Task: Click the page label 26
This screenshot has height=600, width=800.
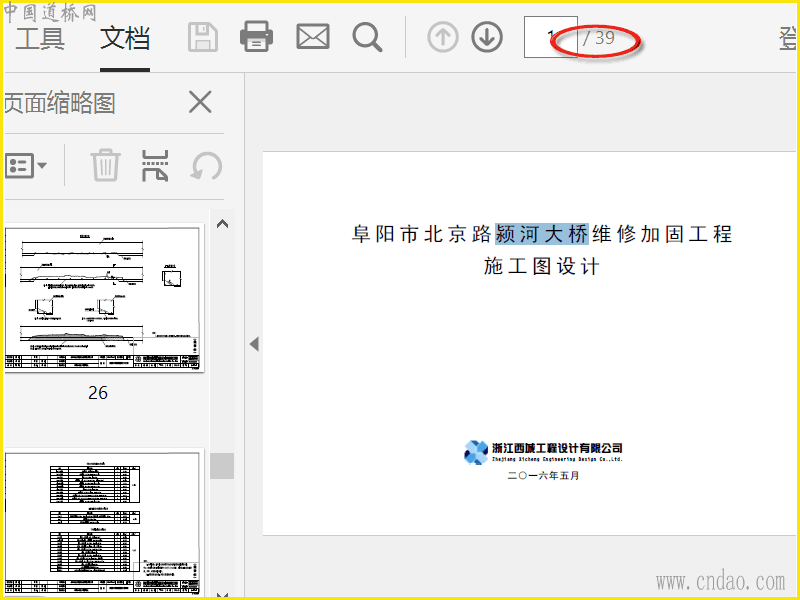Action: pos(98,392)
